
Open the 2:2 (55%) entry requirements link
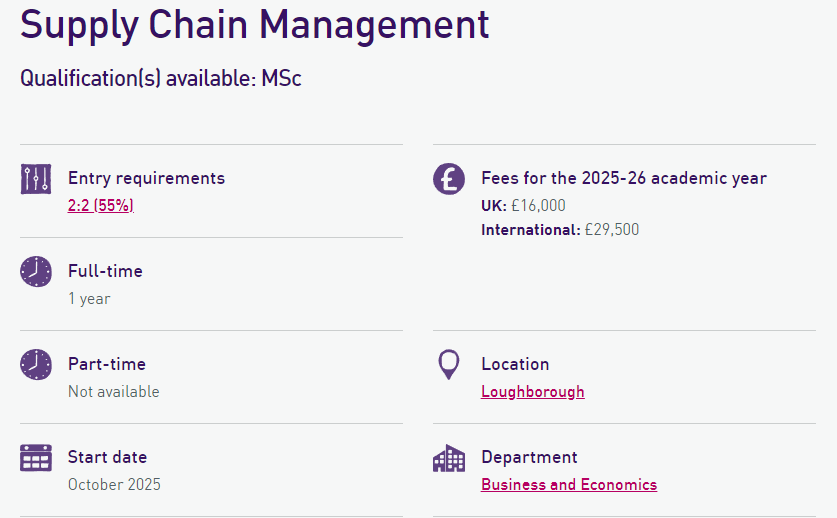click(101, 206)
